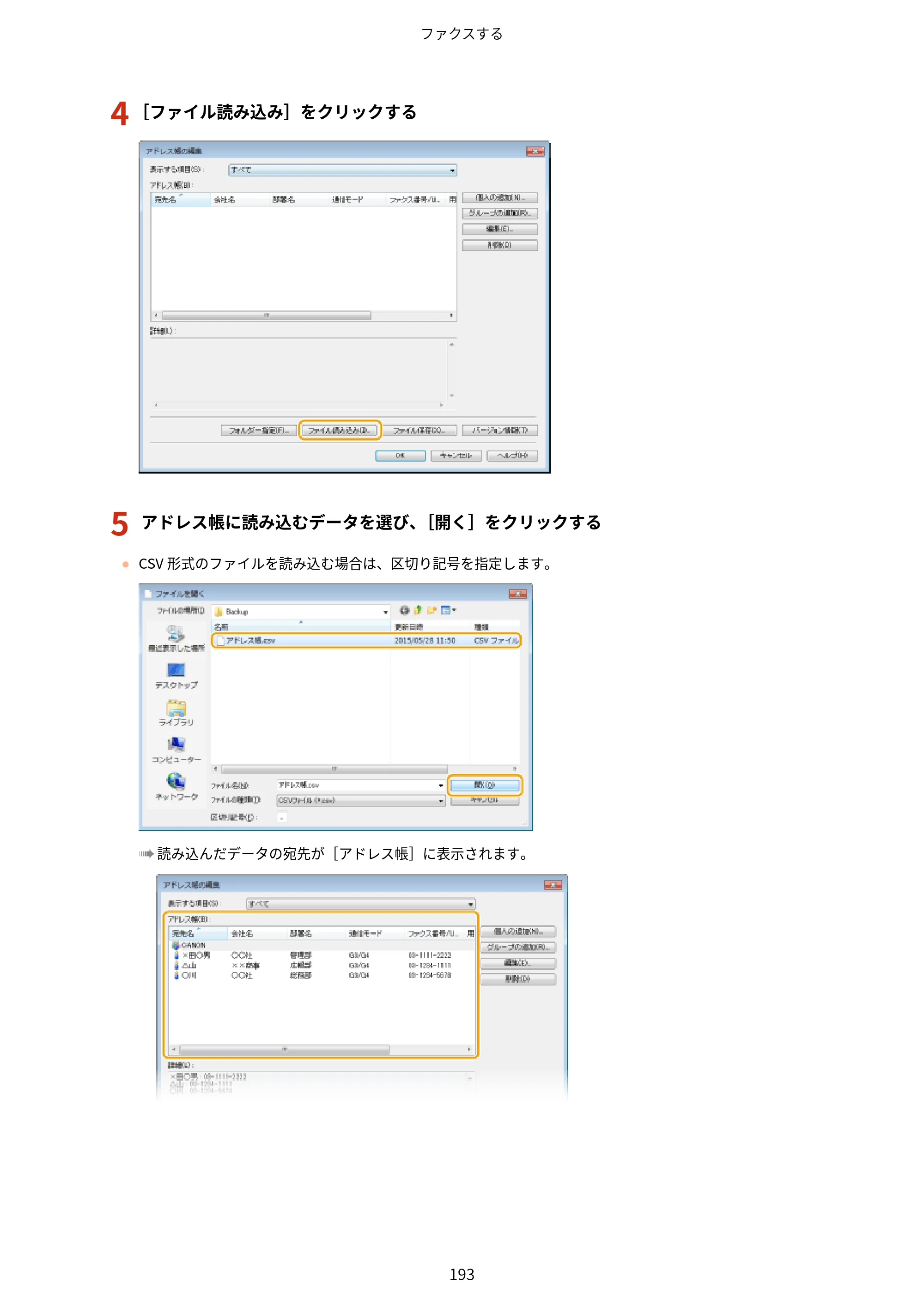Click the 区切り記号 delimiter input field
Screen dimensions: 924x1307
(282, 817)
